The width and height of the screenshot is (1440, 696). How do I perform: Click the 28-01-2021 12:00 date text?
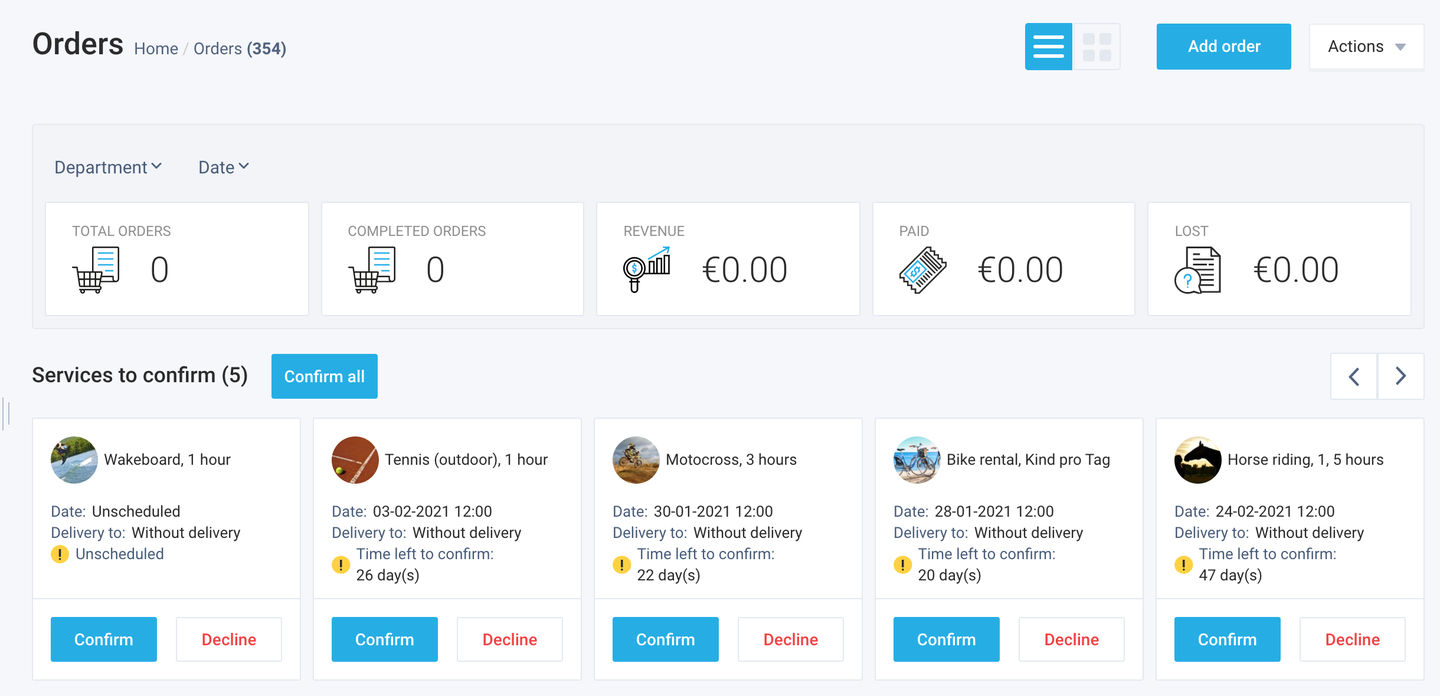[995, 511]
